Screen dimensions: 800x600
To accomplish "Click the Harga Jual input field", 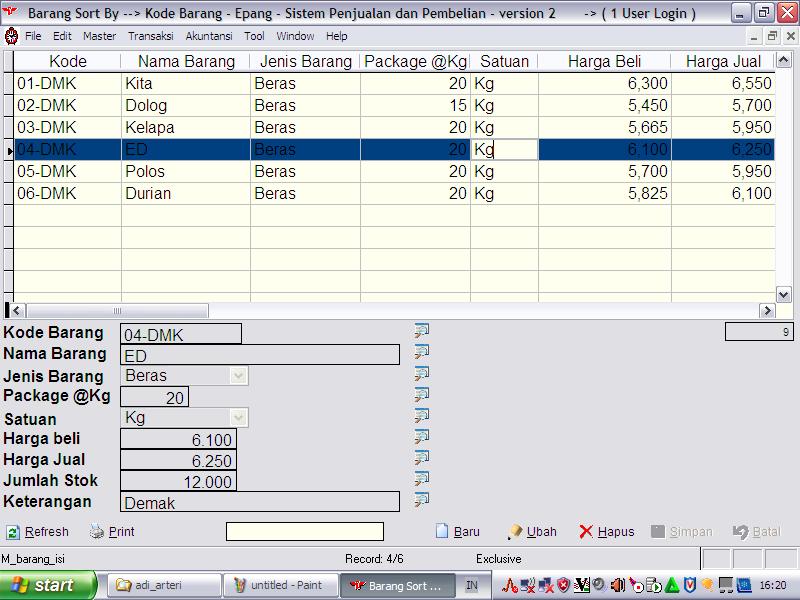I will 178,461.
